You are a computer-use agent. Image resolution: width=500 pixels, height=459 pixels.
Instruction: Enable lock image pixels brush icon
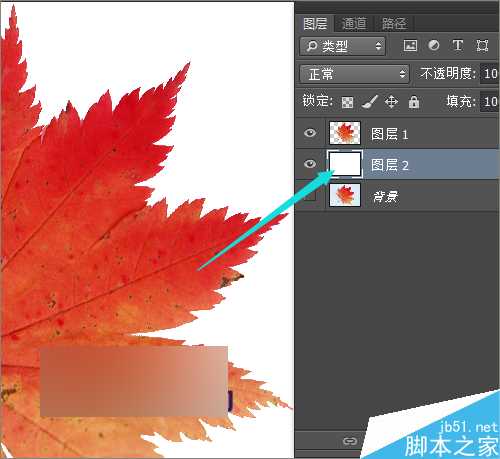[370, 102]
